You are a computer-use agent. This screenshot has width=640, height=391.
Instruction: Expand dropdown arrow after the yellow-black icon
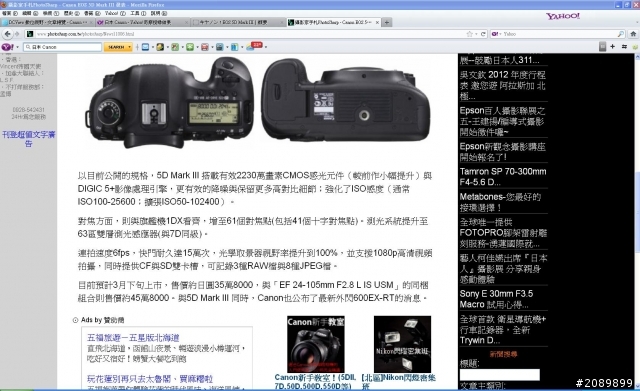[167, 47]
